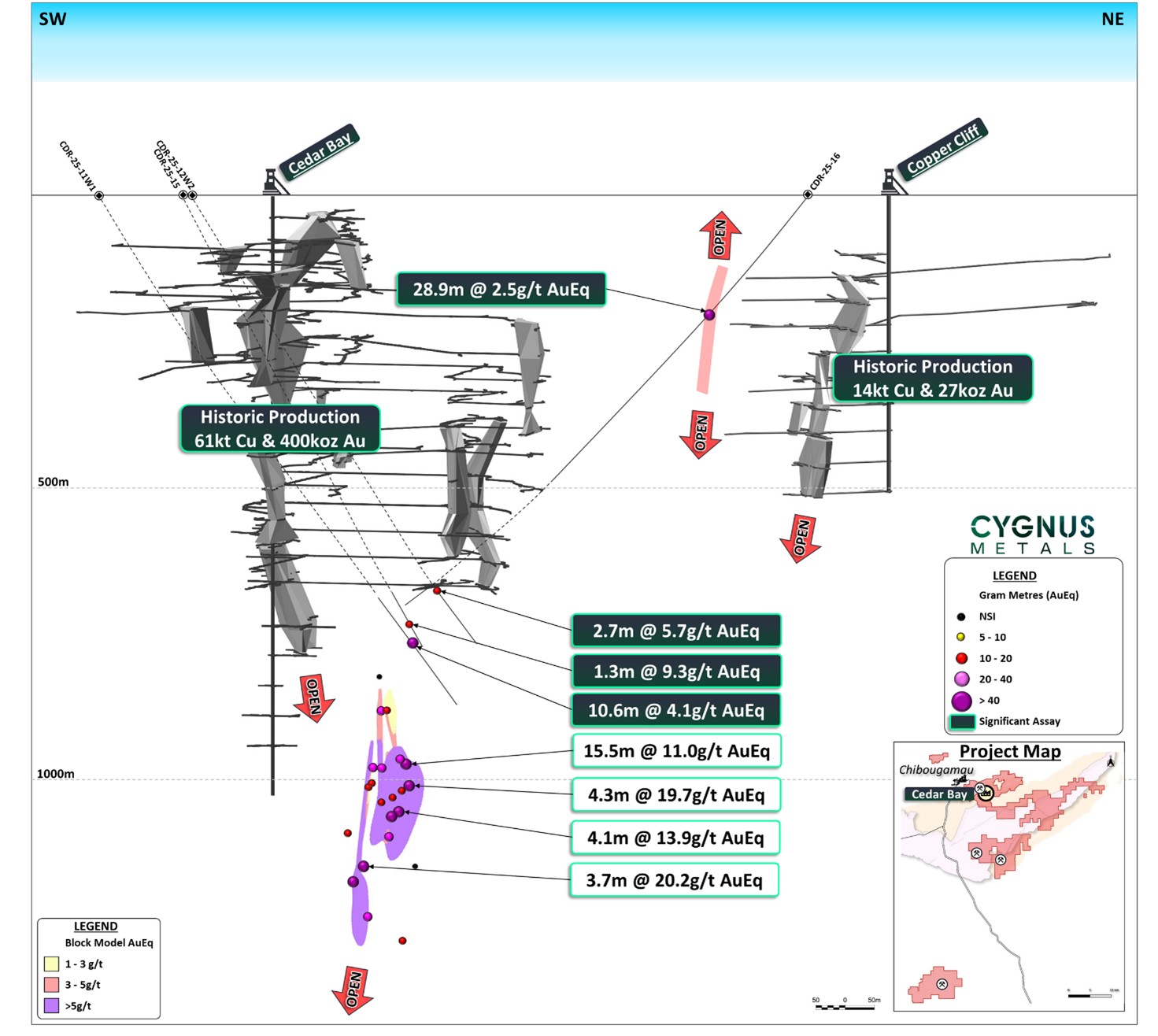Select the Block Model AuEq legend header
Image resolution: width=1158 pixels, height=1036 pixels.
coord(109,942)
